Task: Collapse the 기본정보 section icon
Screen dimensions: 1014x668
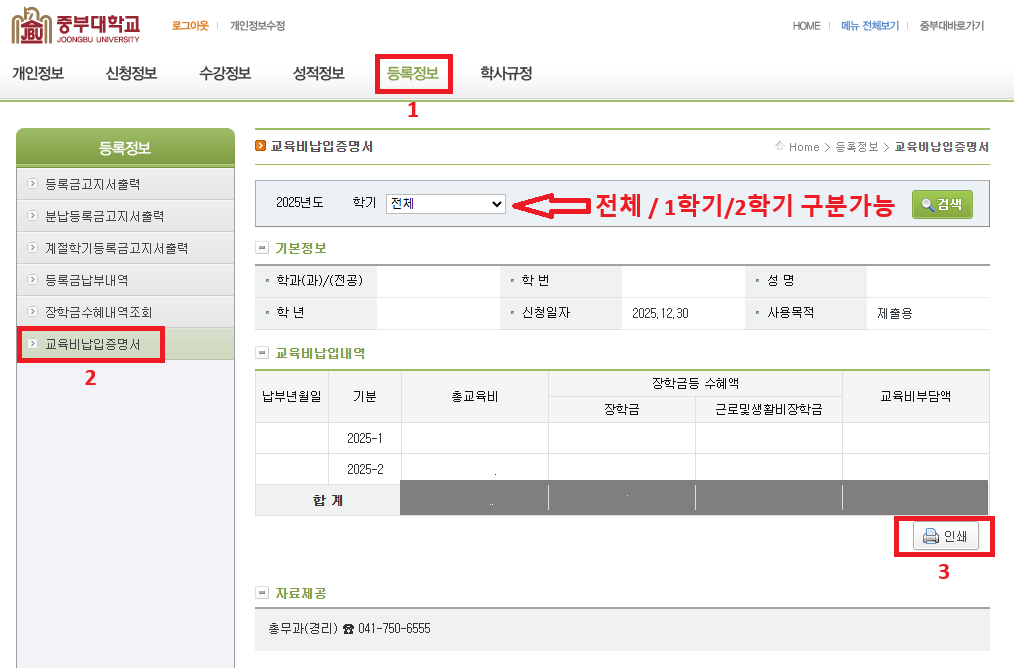Action: [x=262, y=248]
